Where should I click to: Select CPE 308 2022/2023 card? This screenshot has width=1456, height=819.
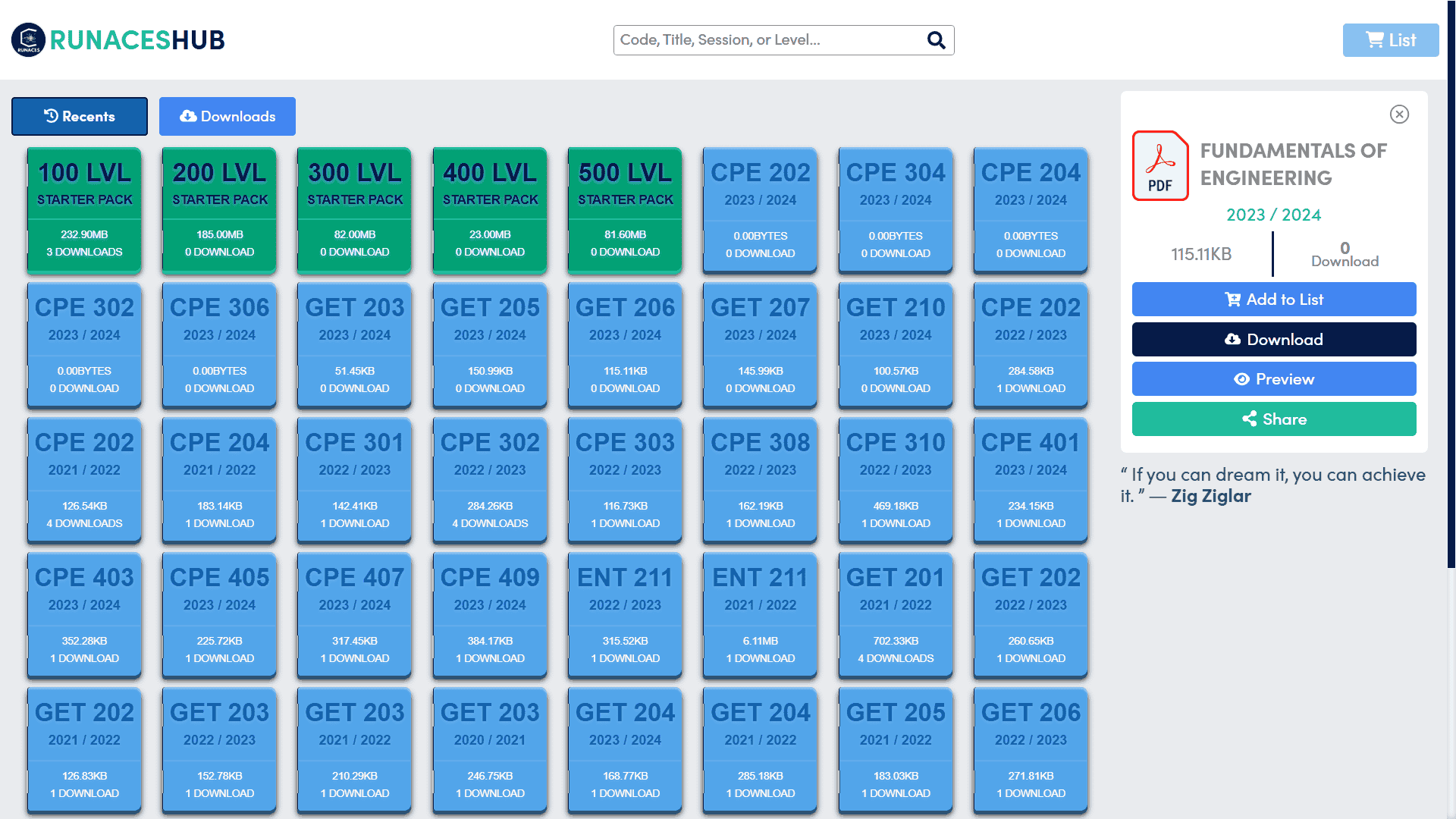point(761,480)
